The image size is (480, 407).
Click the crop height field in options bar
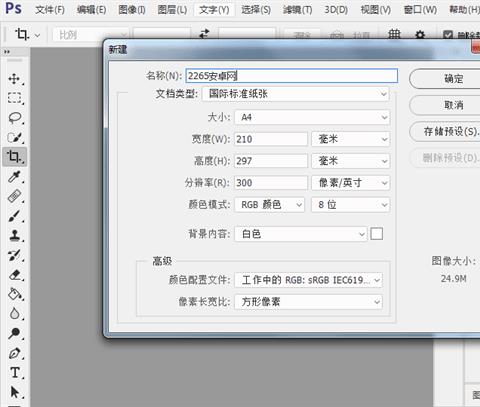point(247,34)
